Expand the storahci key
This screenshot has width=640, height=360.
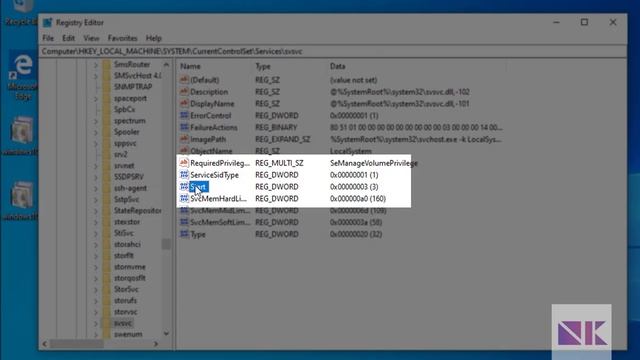(x=96, y=244)
